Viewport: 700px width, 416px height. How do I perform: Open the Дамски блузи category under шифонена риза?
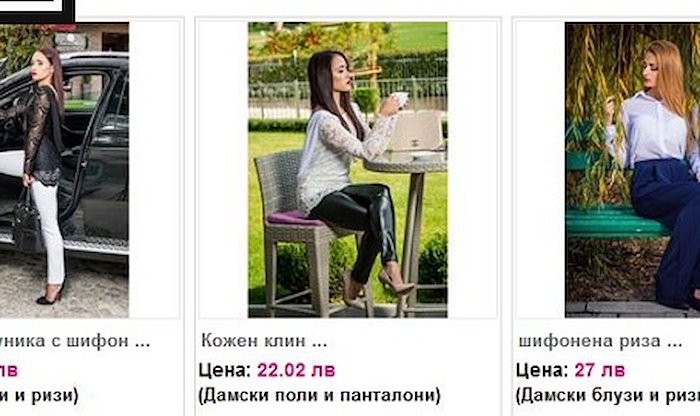tap(608, 395)
